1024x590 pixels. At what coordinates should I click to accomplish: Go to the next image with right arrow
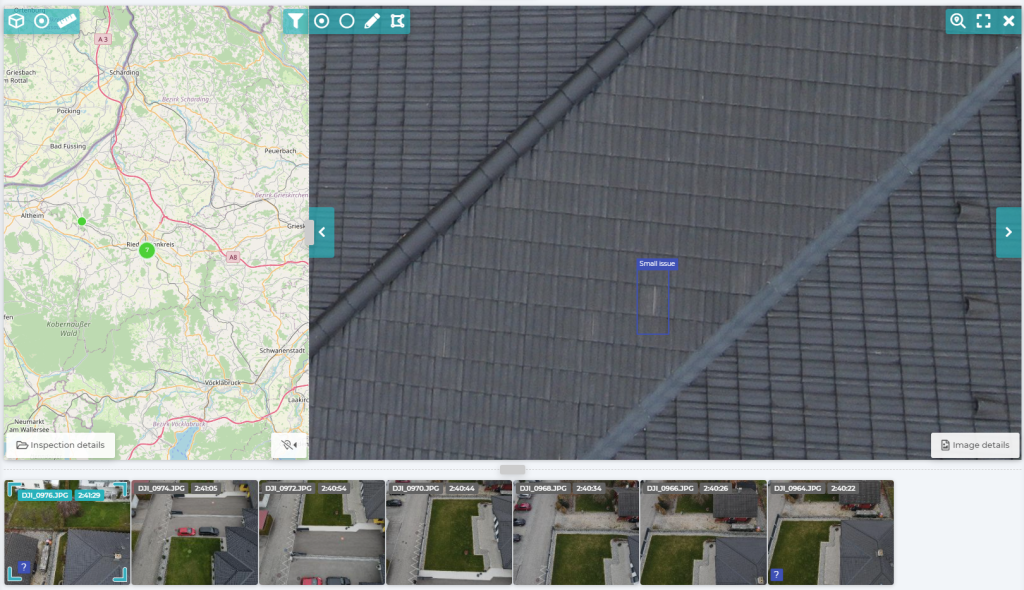[x=1008, y=232]
